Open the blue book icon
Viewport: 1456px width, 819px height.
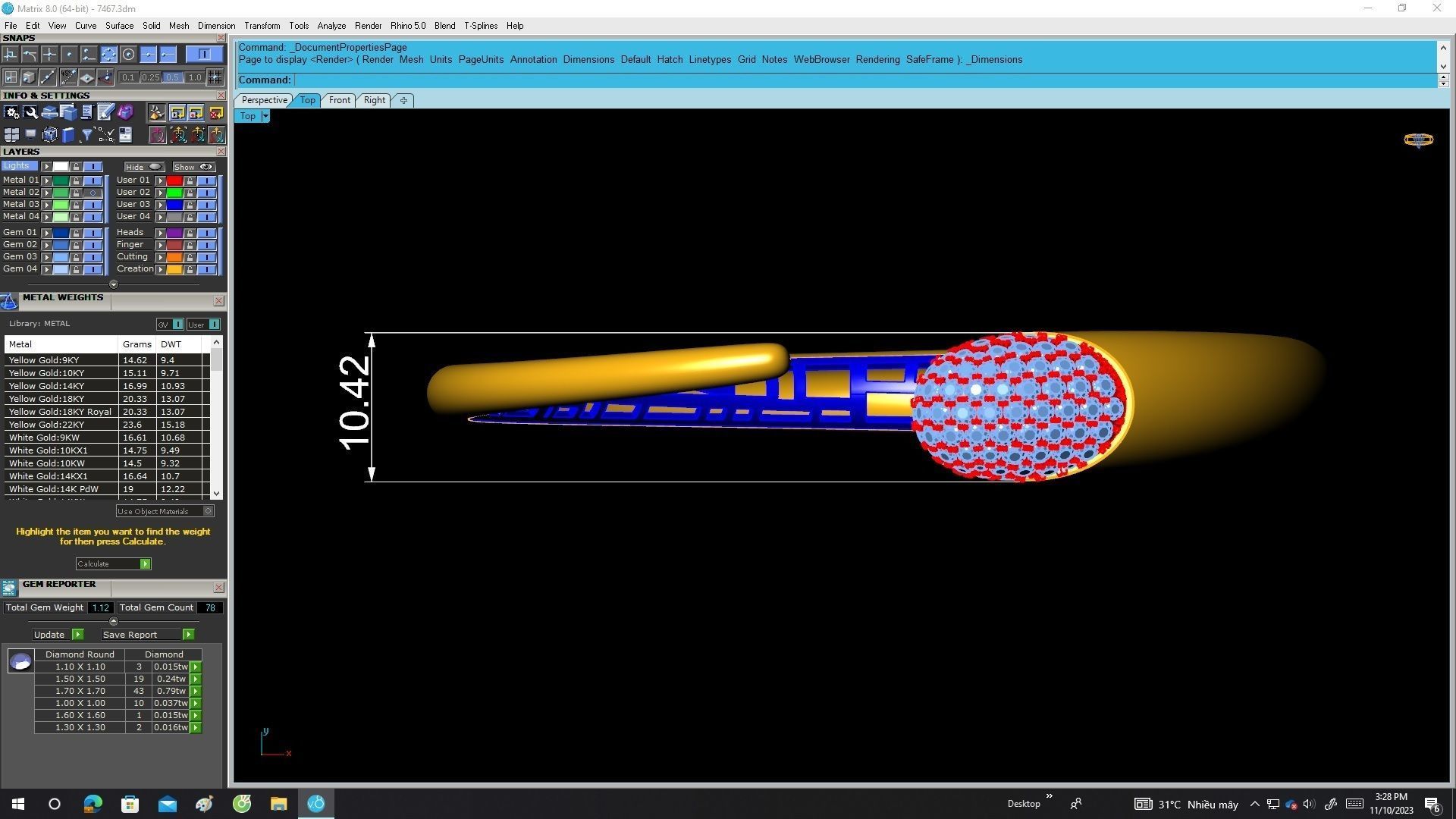(x=68, y=135)
